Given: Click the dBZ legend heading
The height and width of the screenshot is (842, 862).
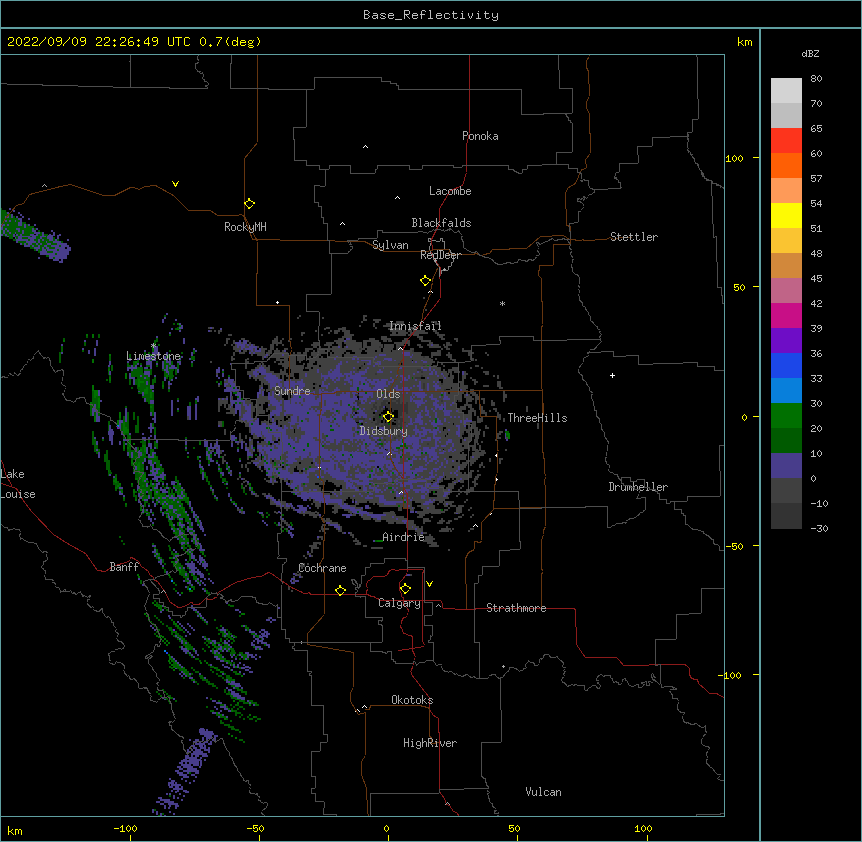Looking at the screenshot, I should (x=810, y=53).
